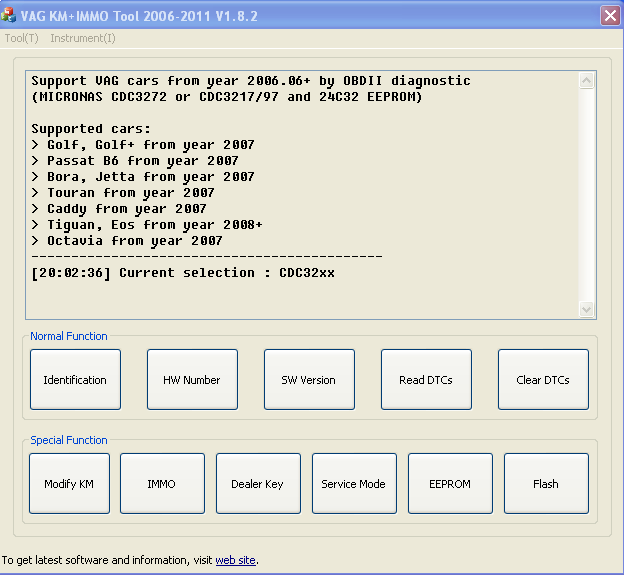
Task: Read the HW Number
Action: [x=192, y=380]
